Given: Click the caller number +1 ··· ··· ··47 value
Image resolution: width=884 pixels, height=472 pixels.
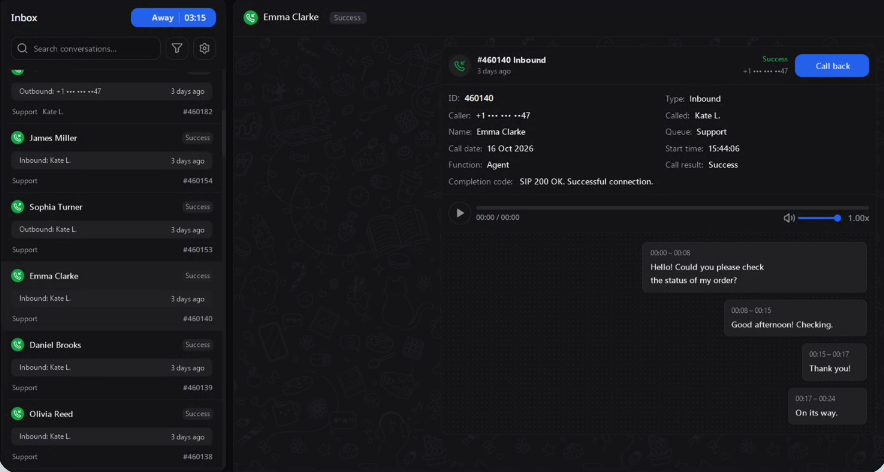Looking at the screenshot, I should pos(503,115).
